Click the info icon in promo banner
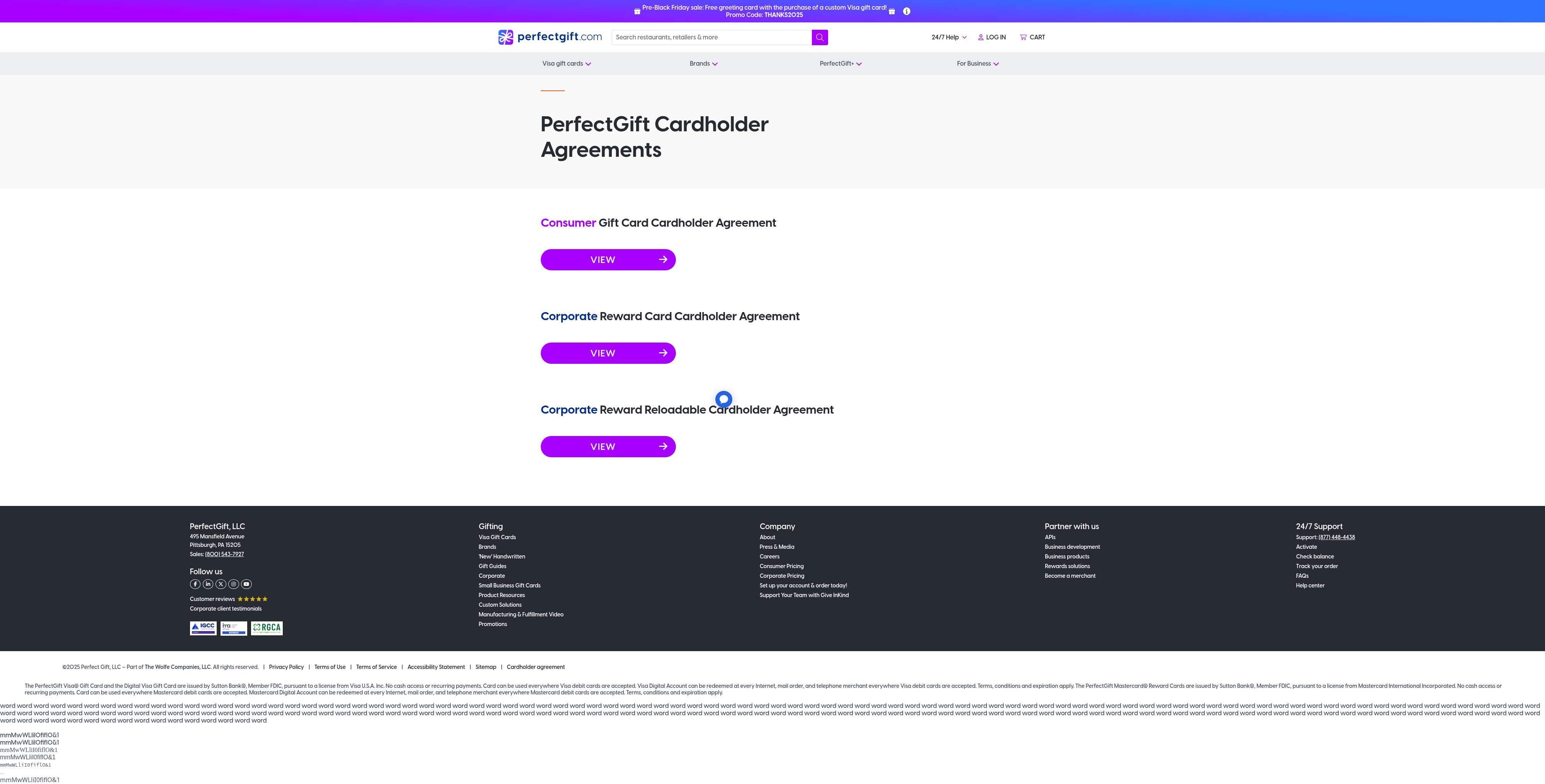1545x784 pixels. (906, 12)
